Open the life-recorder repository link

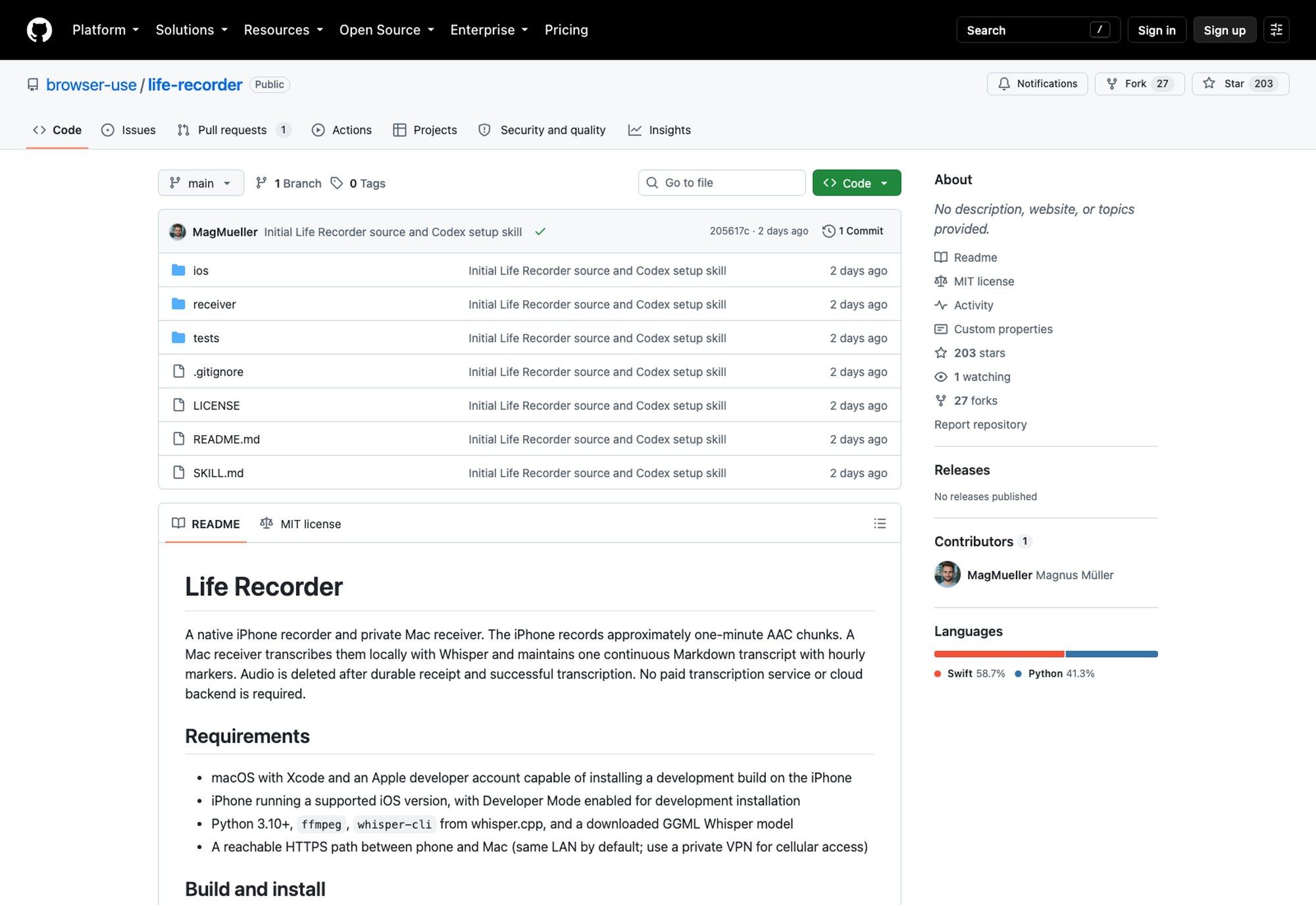tap(195, 85)
